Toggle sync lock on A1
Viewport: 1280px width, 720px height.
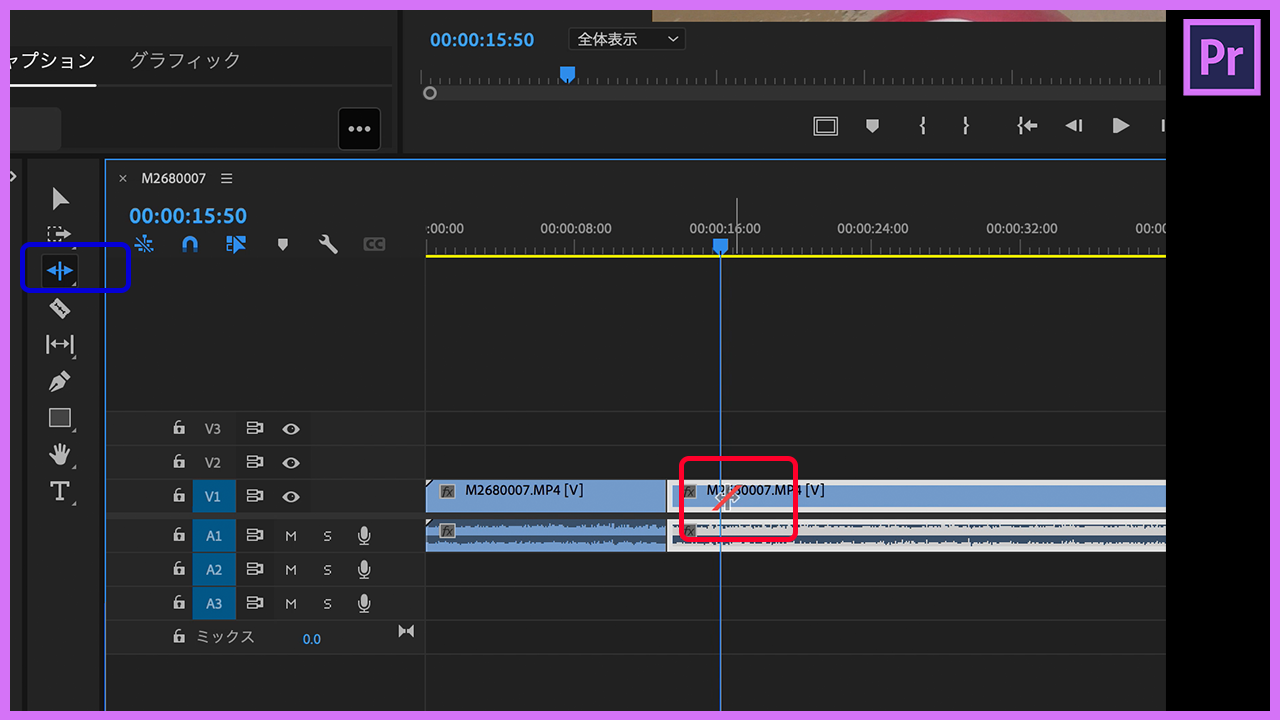(255, 536)
